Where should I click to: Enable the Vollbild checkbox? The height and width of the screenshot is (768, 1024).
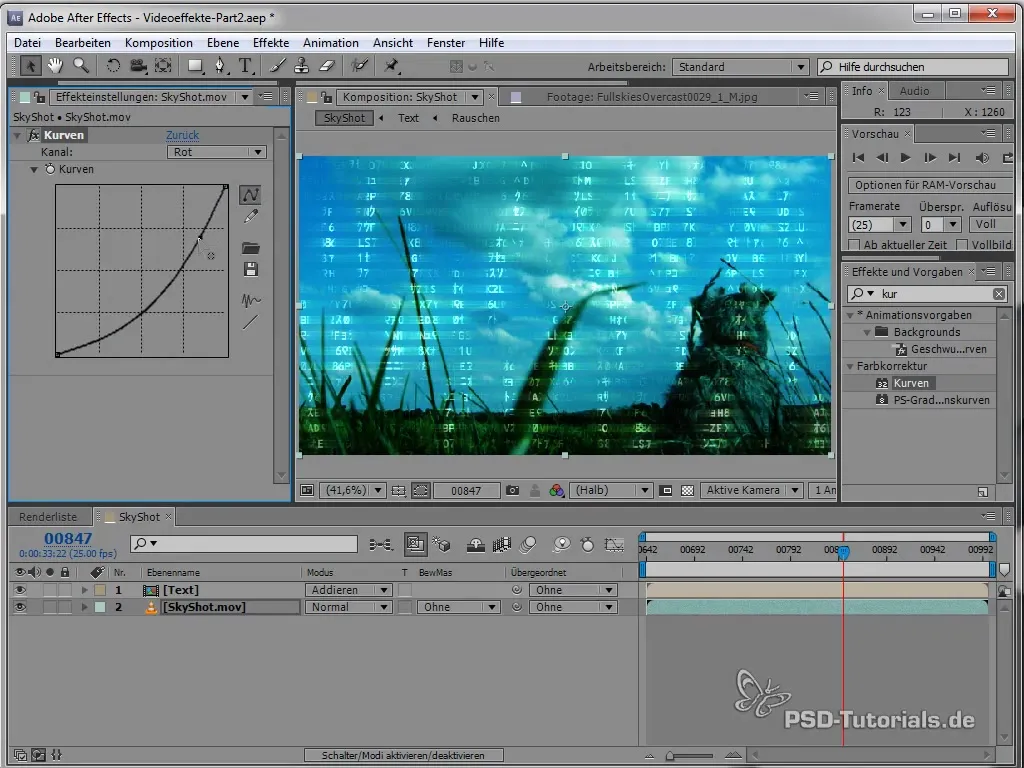pos(962,245)
